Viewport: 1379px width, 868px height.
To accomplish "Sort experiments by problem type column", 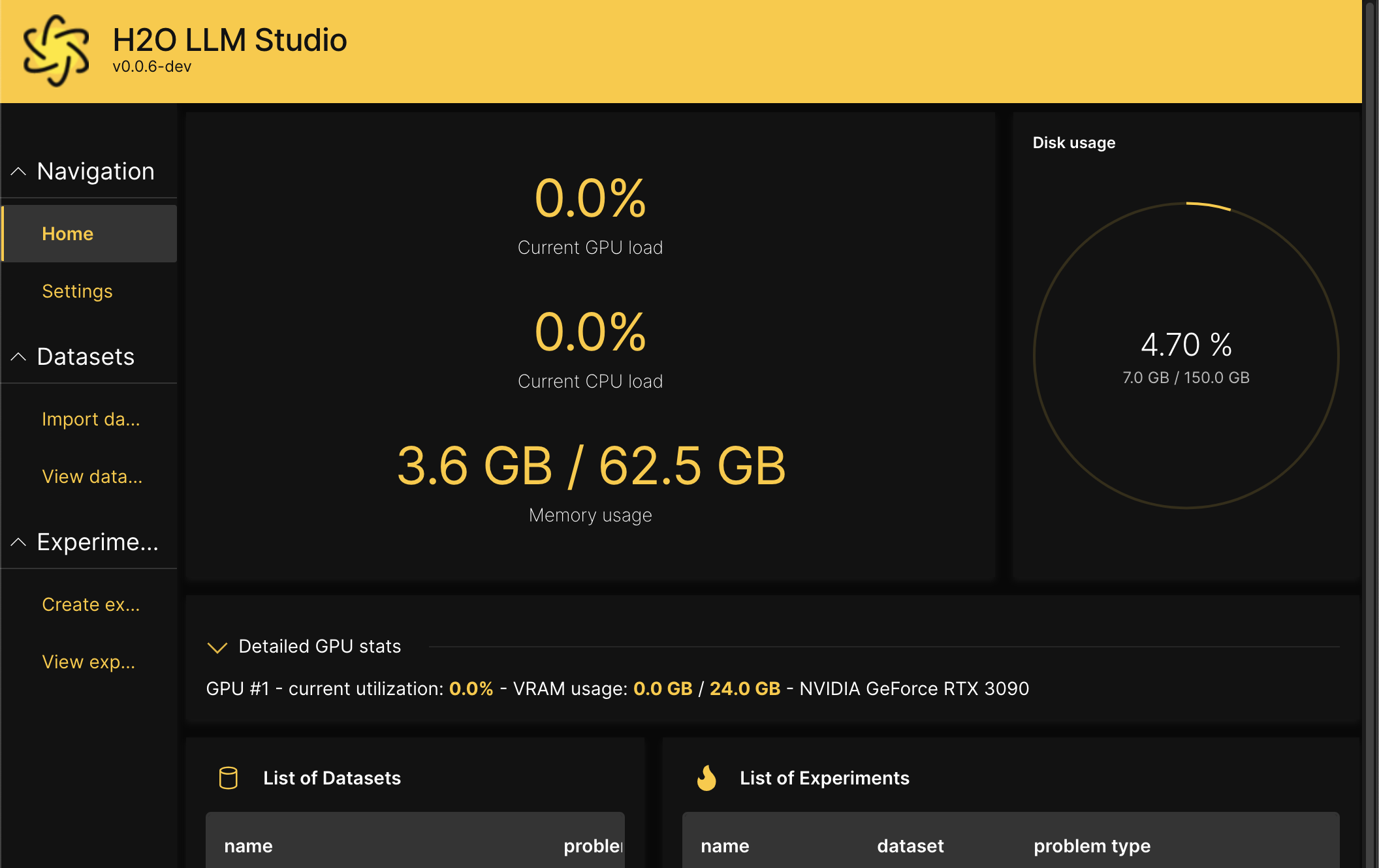I will click(1092, 846).
